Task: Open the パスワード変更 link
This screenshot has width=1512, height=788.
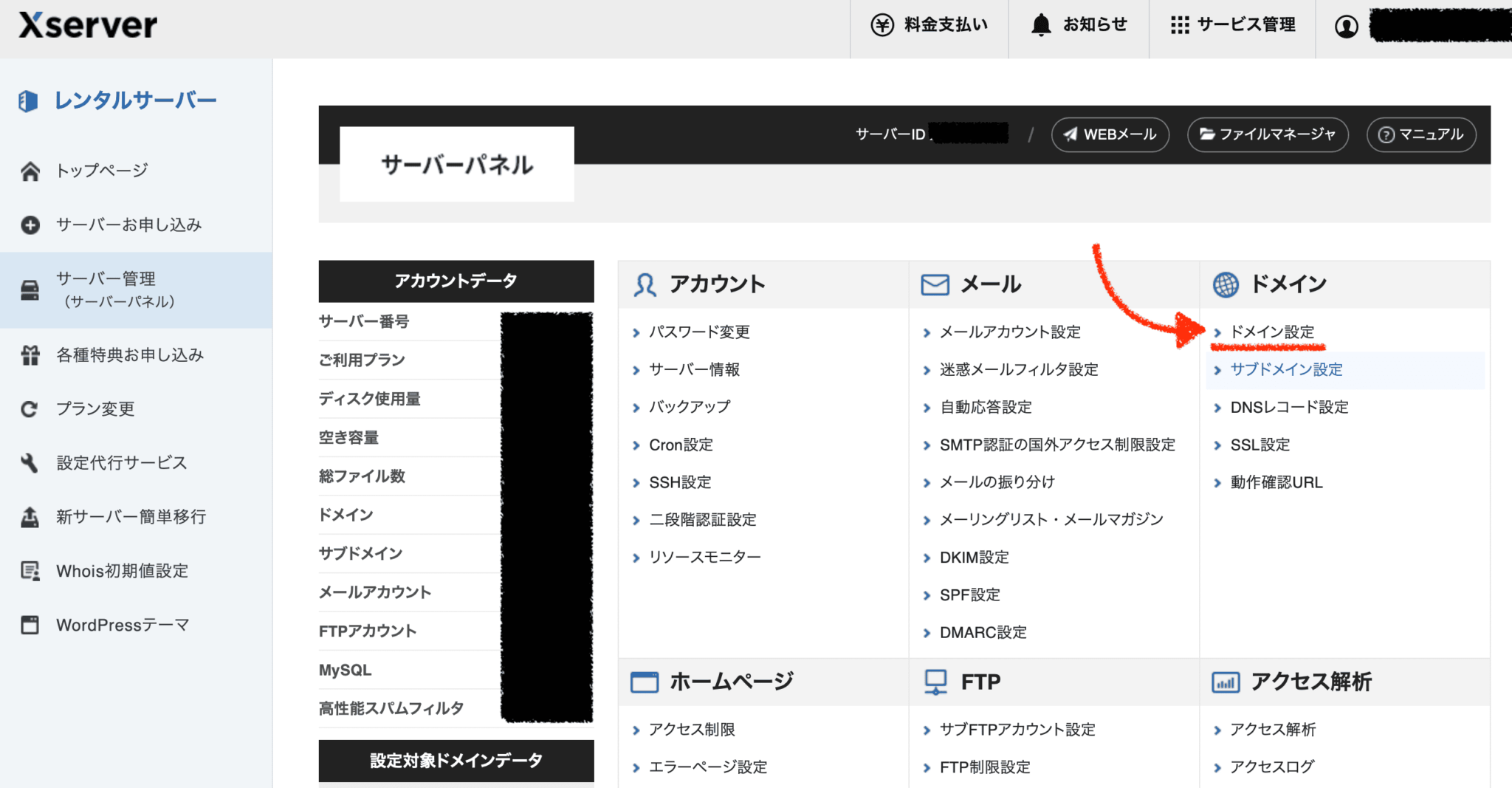Action: coord(698,332)
